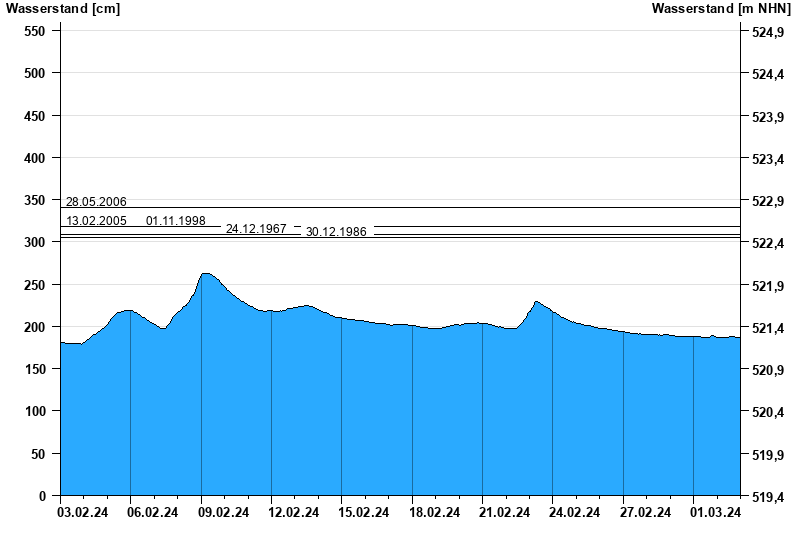This screenshot has height=550, width=800.
Task: Select the 21.02.24 date label
Action: coord(505,513)
